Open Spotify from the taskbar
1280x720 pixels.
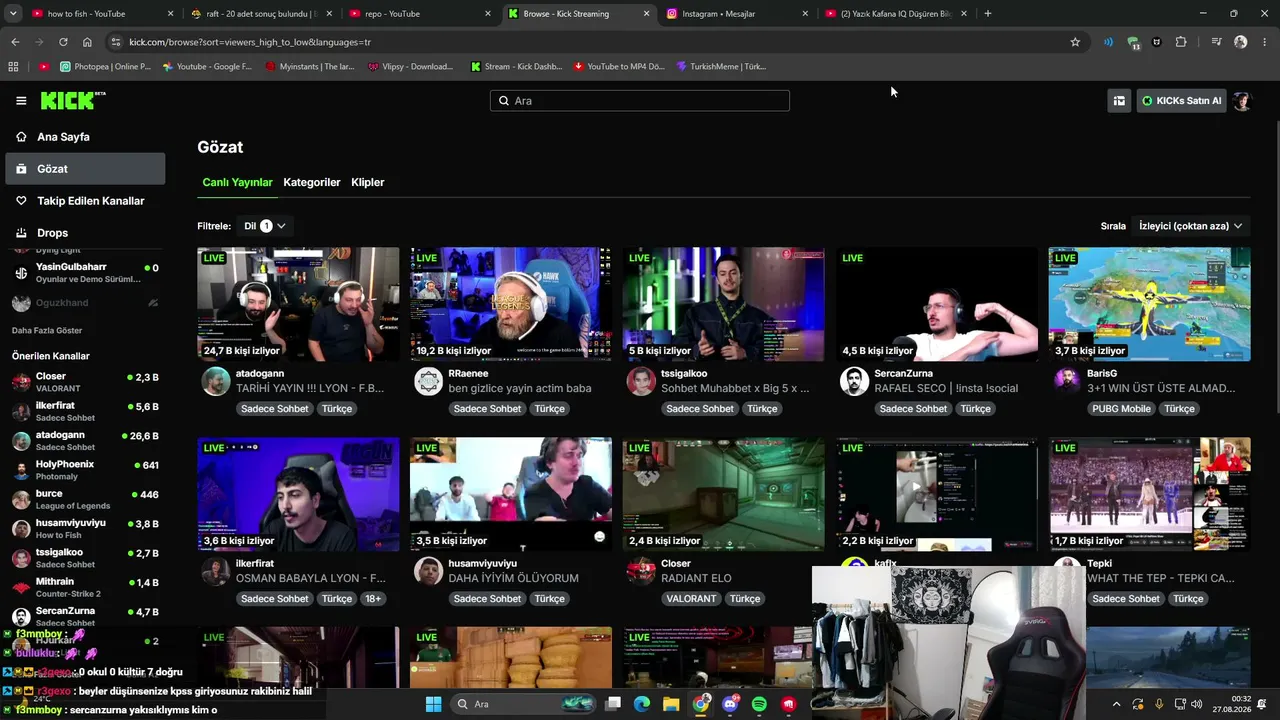click(x=759, y=704)
